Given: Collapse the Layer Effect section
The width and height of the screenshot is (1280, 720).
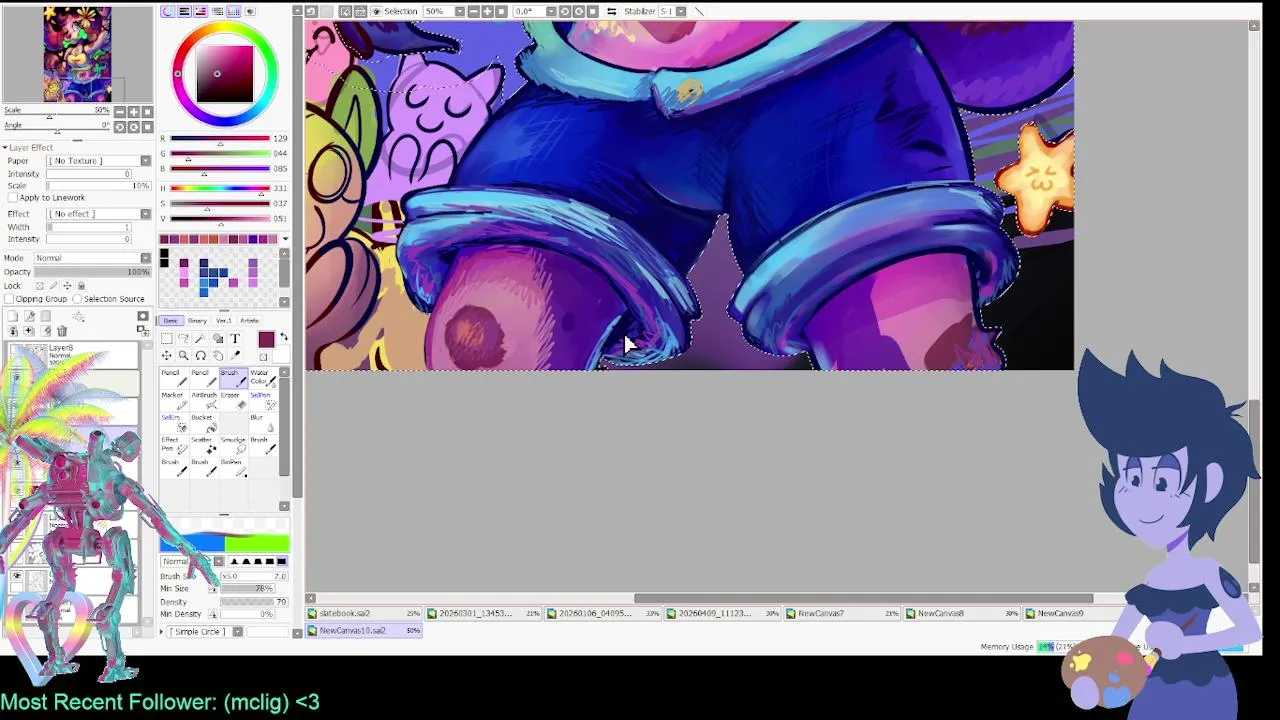Looking at the screenshot, I should (x=5, y=148).
